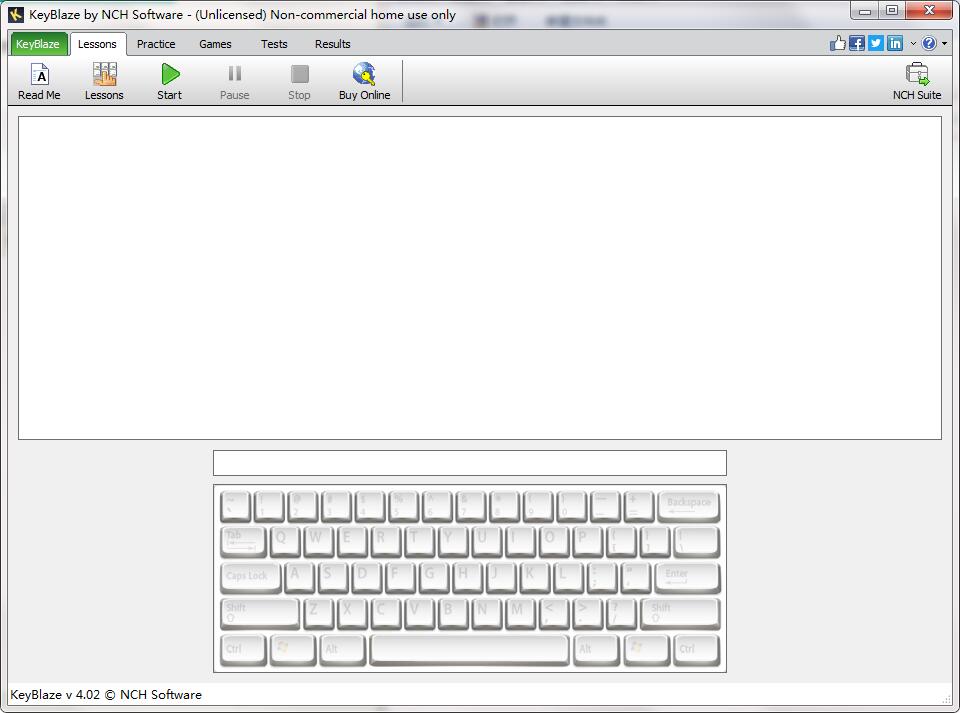
Task: Click the on-screen Caps Lock key
Action: click(x=248, y=577)
